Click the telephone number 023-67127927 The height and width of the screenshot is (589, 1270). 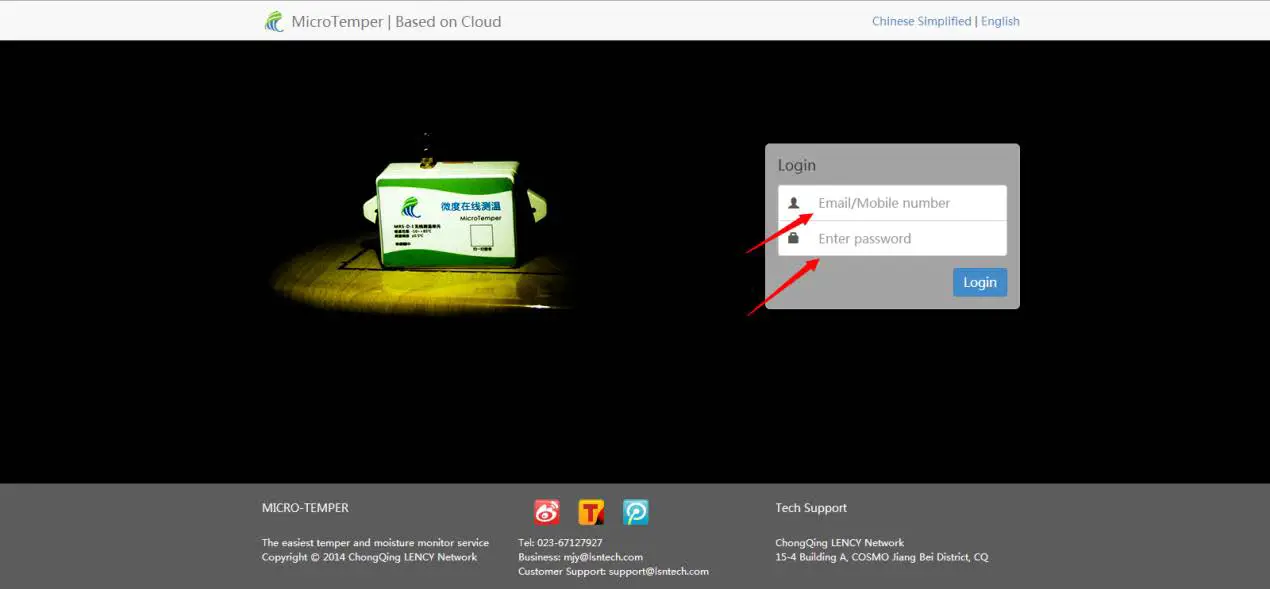pyautogui.click(x=570, y=543)
